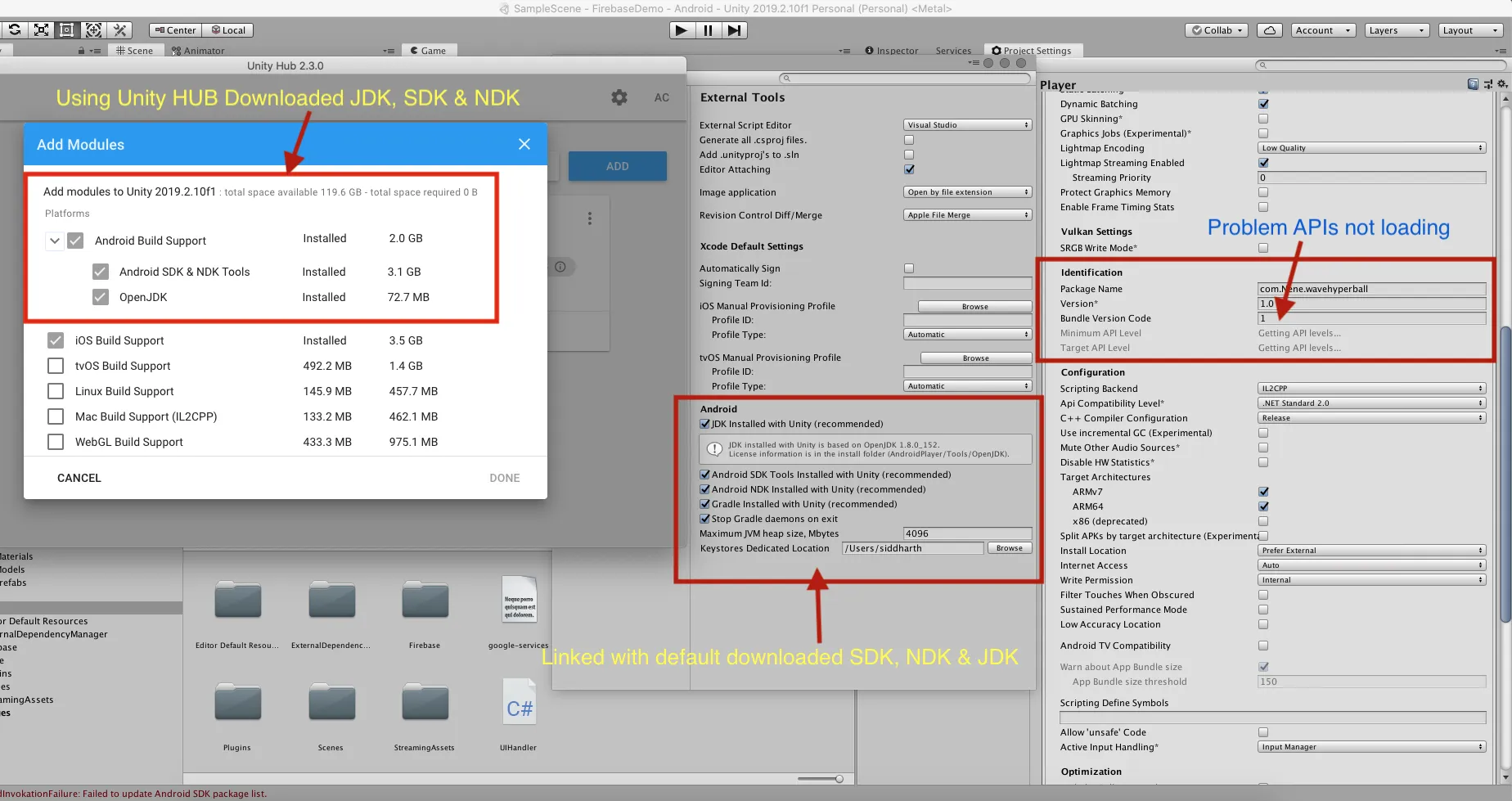Open the Unity Hub settings gear
Image resolution: width=1512 pixels, height=801 pixels.
619,97
